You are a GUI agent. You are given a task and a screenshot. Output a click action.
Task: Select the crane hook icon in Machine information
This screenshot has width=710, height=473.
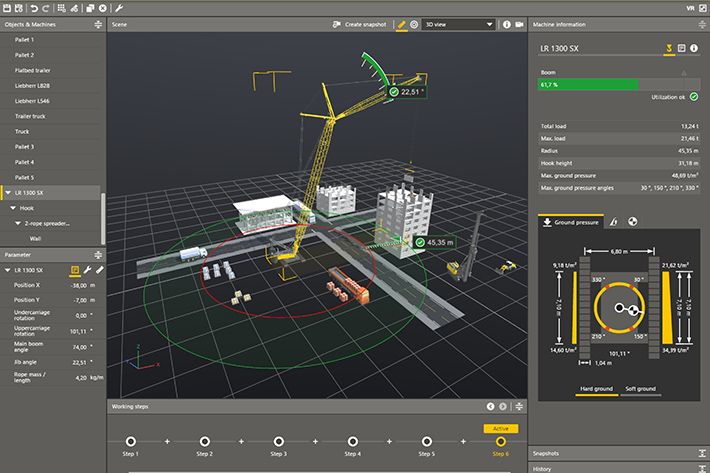coord(668,48)
